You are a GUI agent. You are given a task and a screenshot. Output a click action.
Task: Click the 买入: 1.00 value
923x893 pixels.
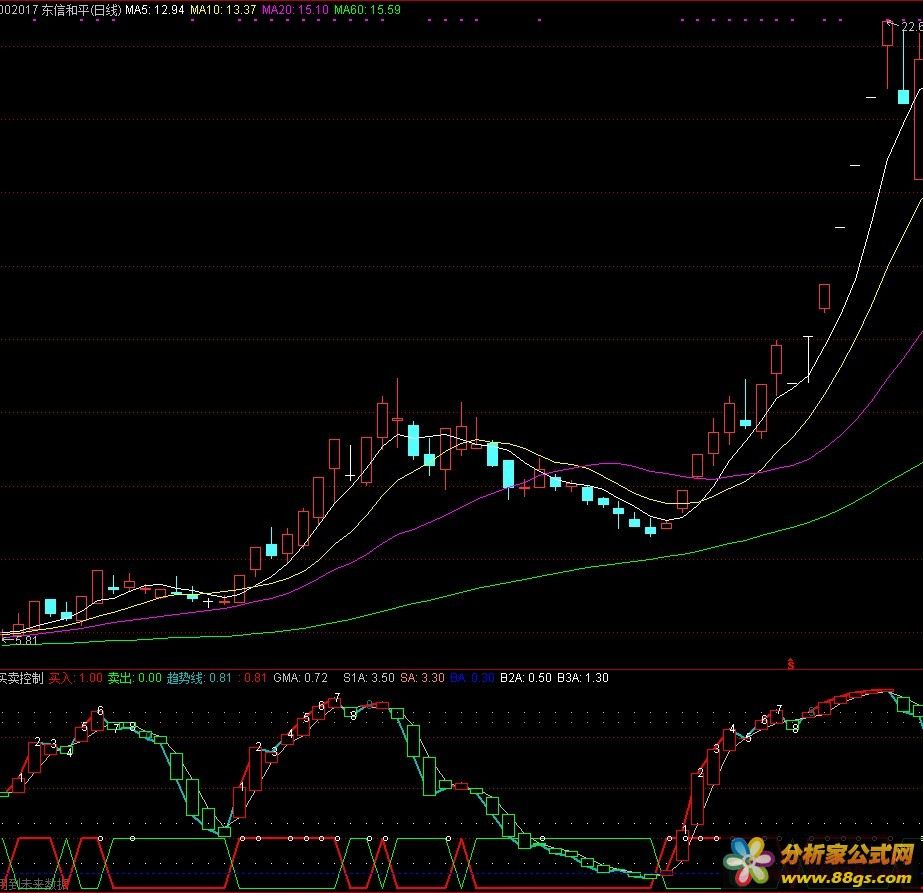pyautogui.click(x=75, y=678)
